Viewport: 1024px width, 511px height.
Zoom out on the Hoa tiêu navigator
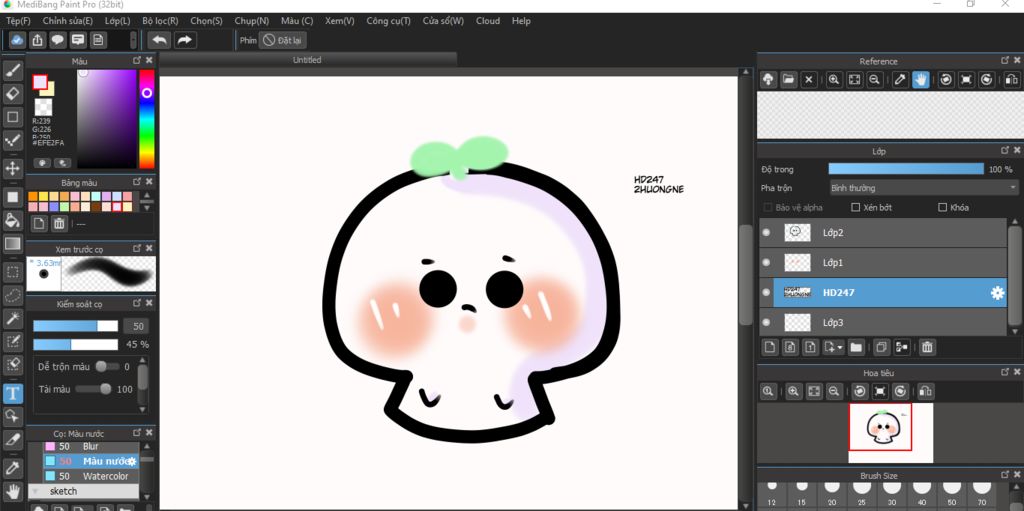(834, 391)
